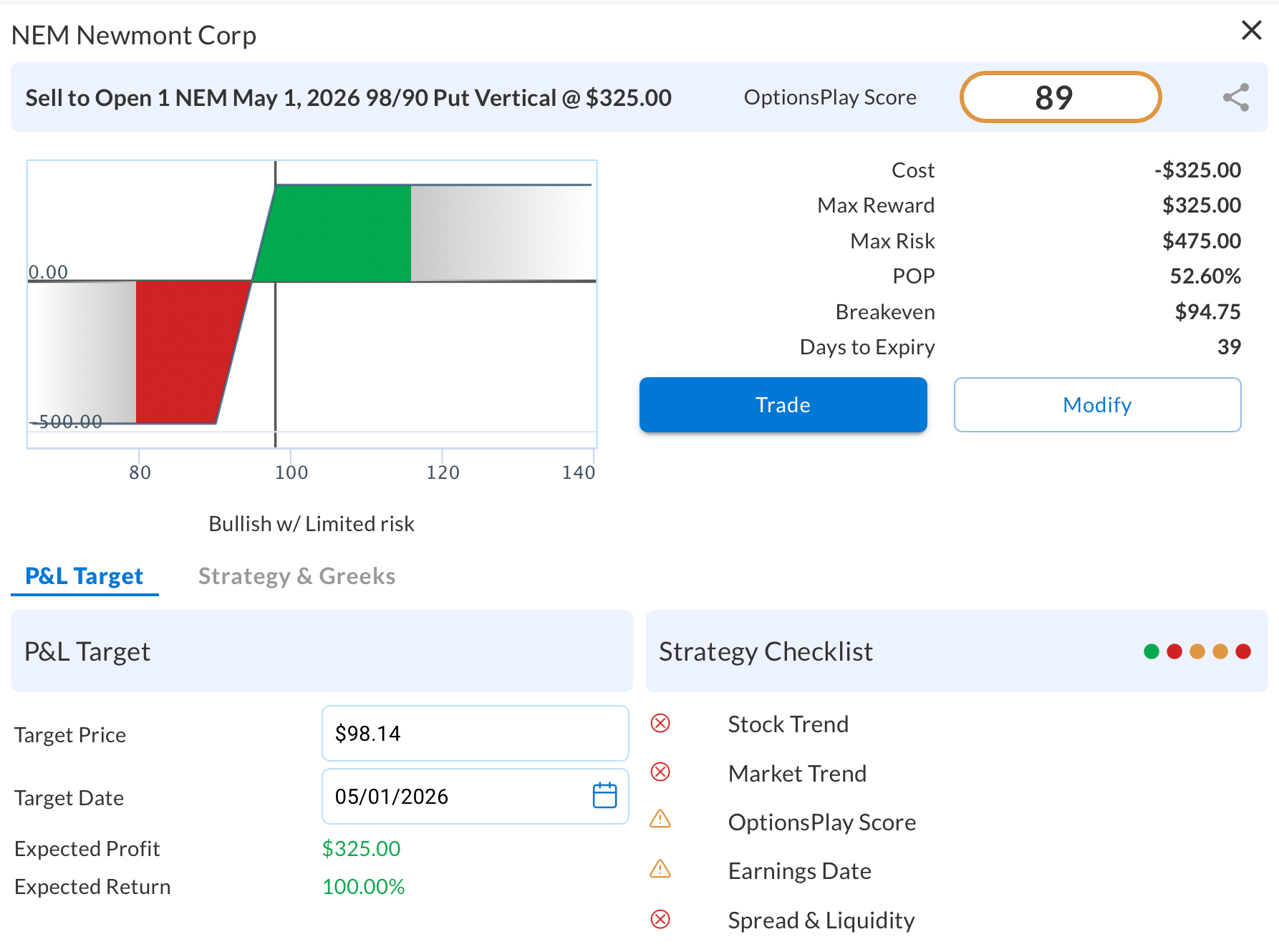Expand the Strategy Checklist section
The width and height of the screenshot is (1279, 952).
tap(766, 651)
